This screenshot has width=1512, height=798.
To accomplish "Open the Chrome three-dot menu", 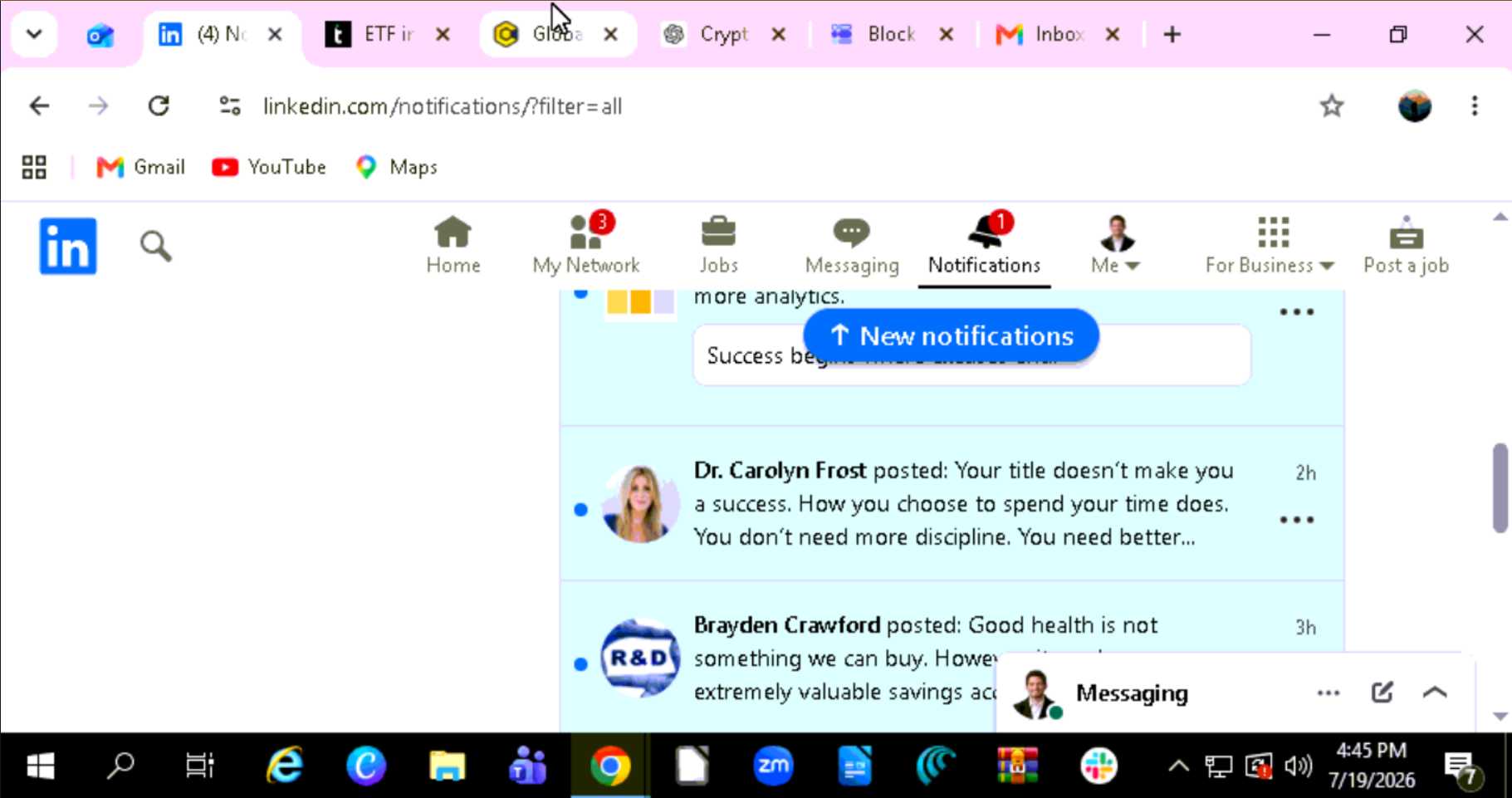I will [1475, 106].
